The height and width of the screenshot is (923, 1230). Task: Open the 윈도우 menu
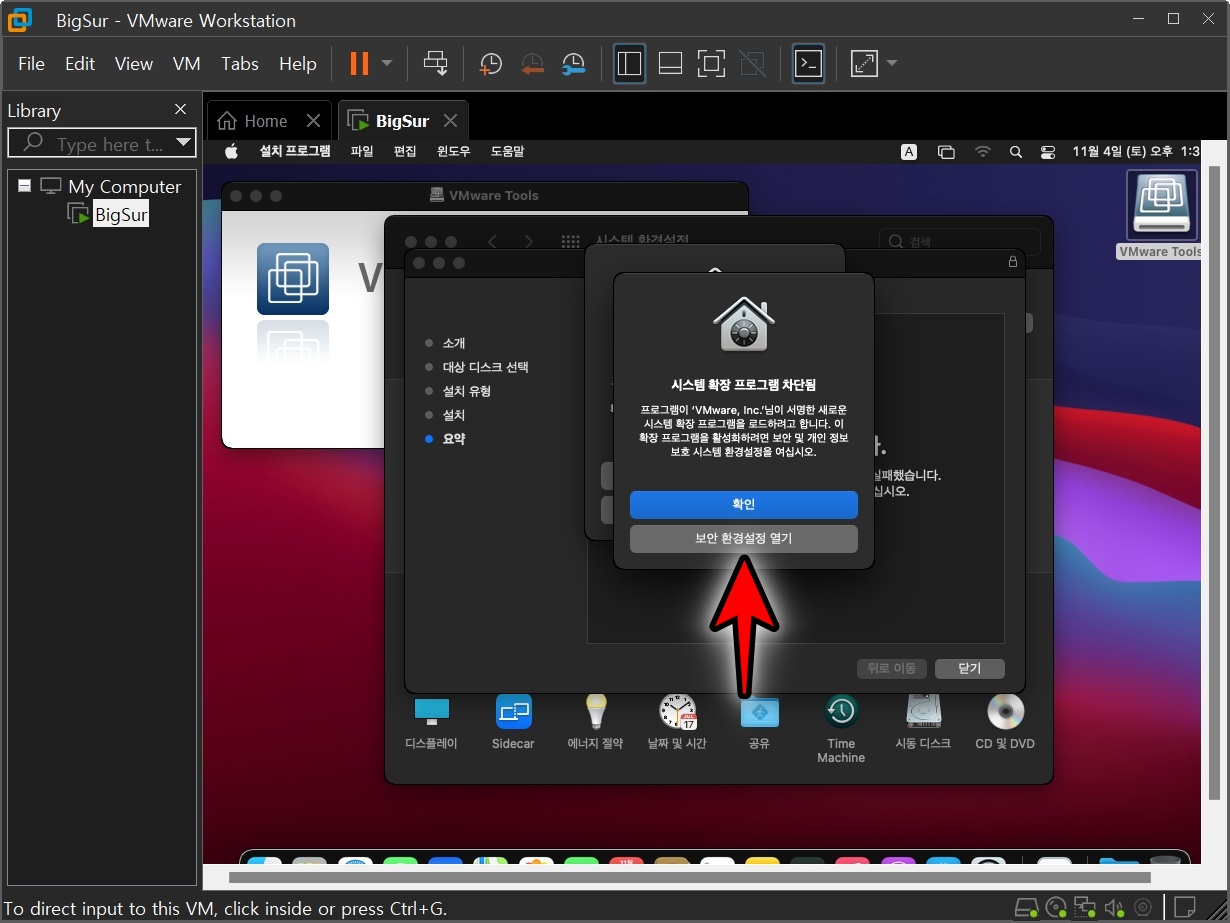coord(454,152)
